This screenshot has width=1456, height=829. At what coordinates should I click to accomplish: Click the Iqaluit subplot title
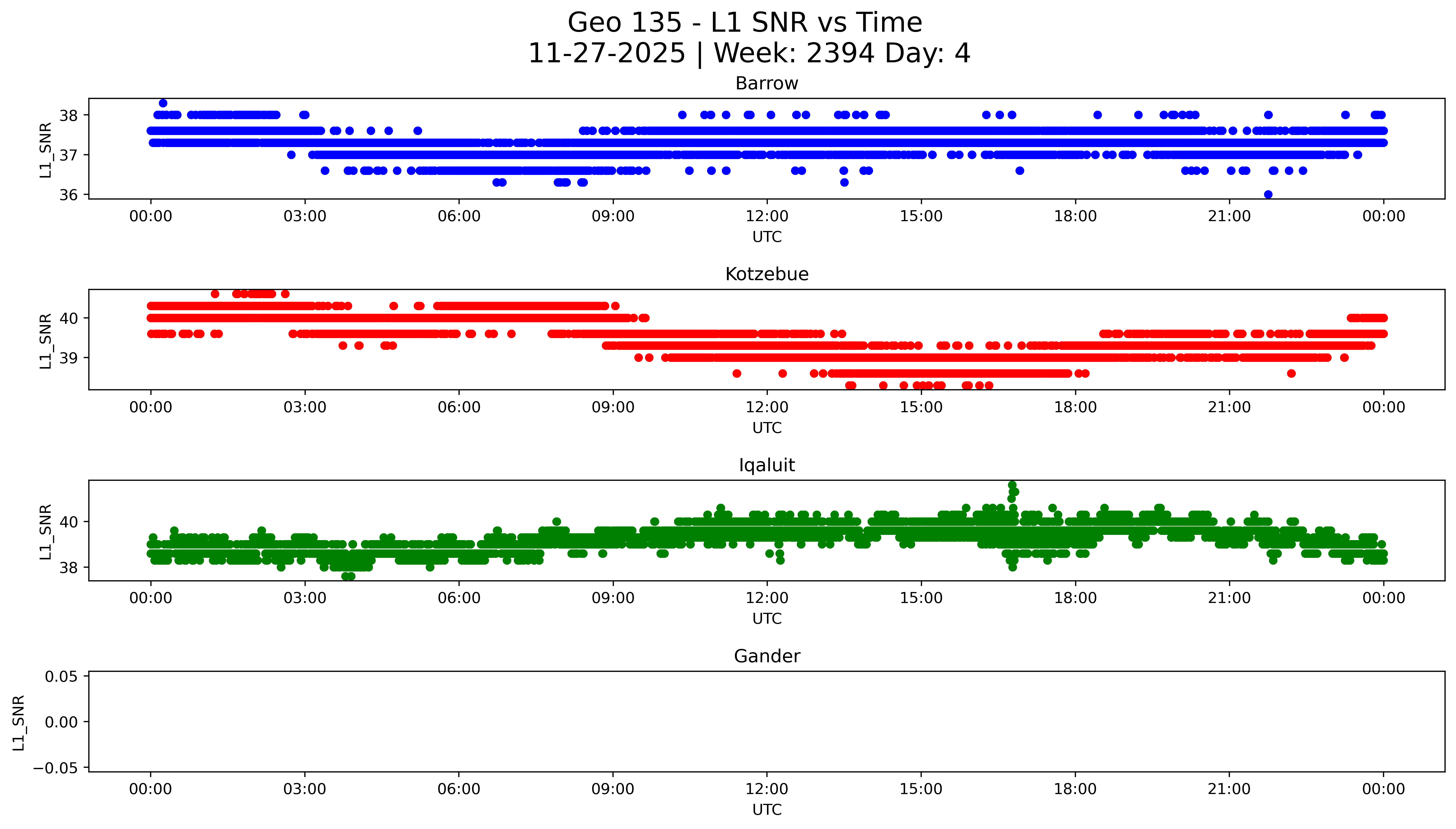point(766,465)
